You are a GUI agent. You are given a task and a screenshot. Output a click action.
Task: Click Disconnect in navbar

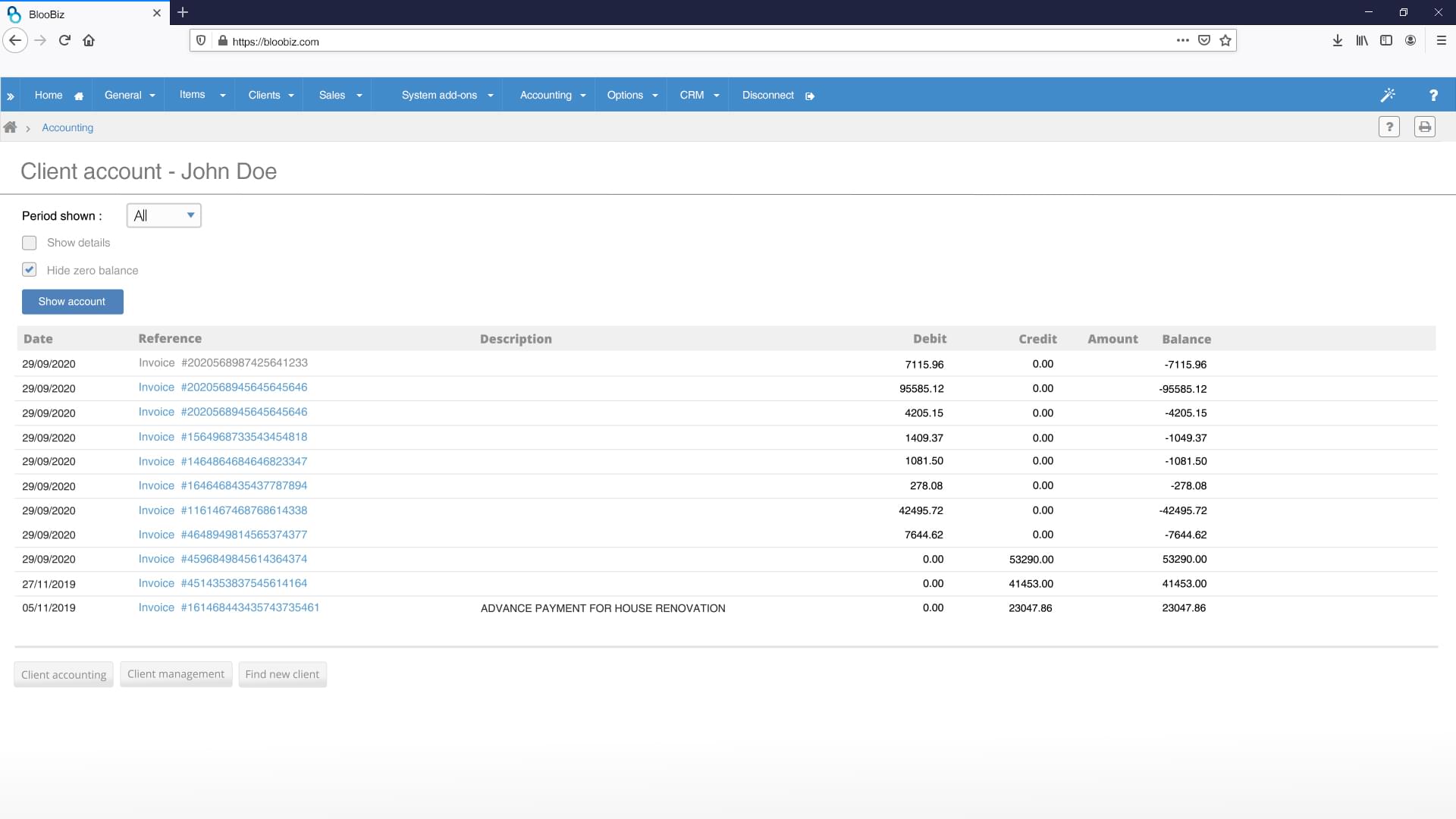click(x=767, y=95)
